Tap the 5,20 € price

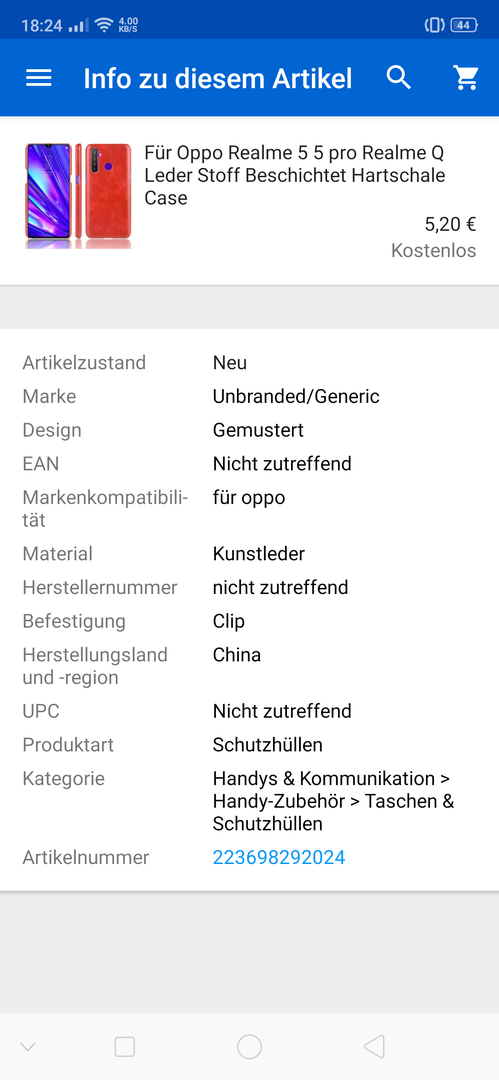point(450,224)
